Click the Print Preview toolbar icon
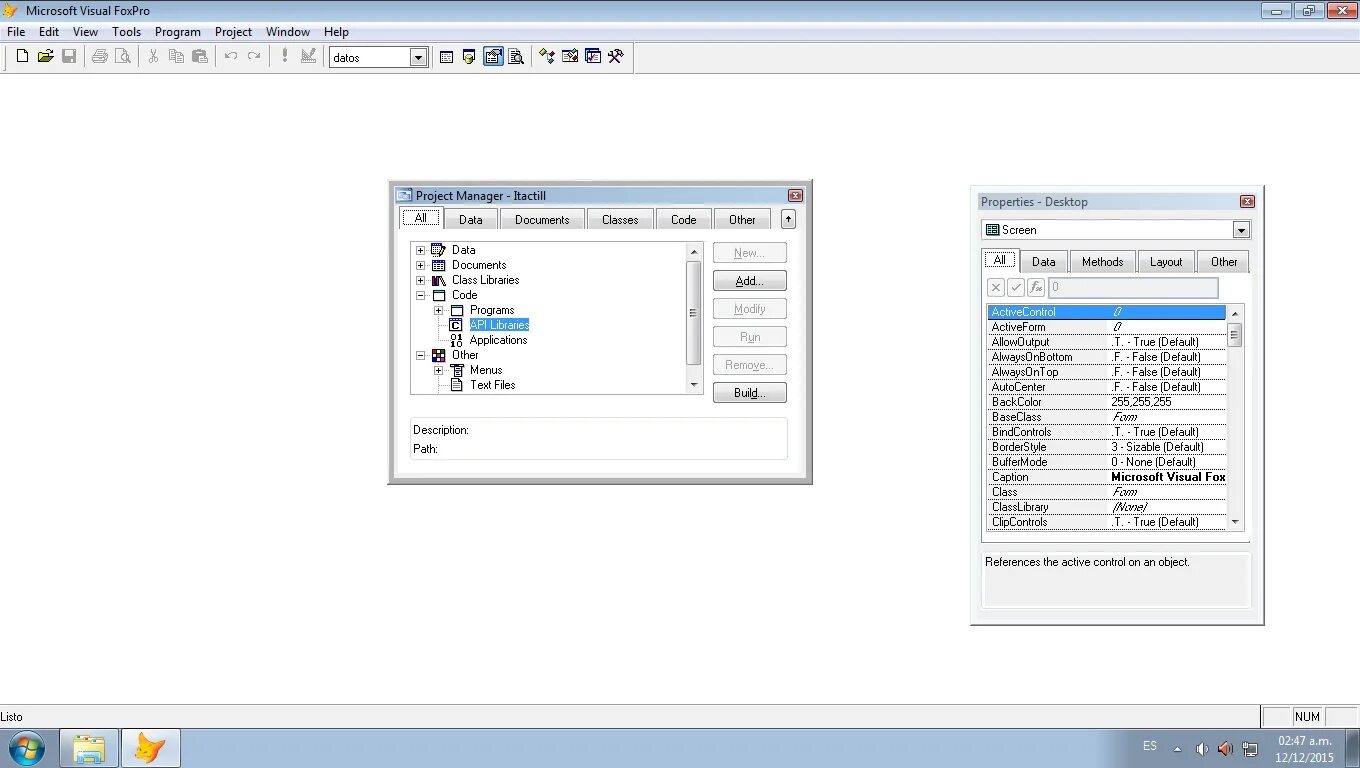 pyautogui.click(x=122, y=57)
